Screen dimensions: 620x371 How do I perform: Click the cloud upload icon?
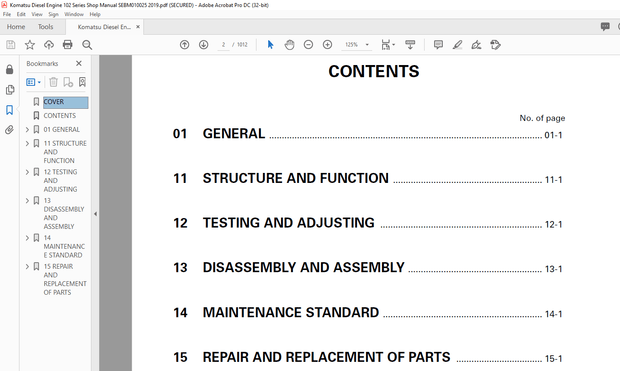tap(49, 45)
